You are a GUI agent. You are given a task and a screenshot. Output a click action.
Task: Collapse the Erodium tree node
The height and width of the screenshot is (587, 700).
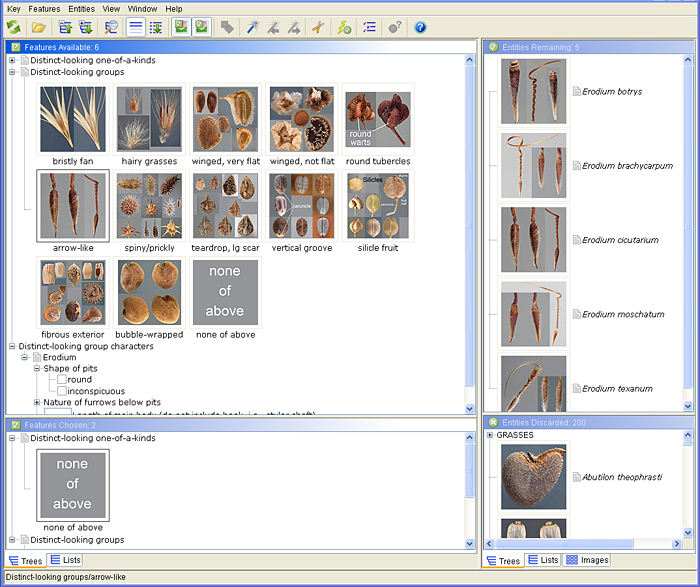coord(25,357)
